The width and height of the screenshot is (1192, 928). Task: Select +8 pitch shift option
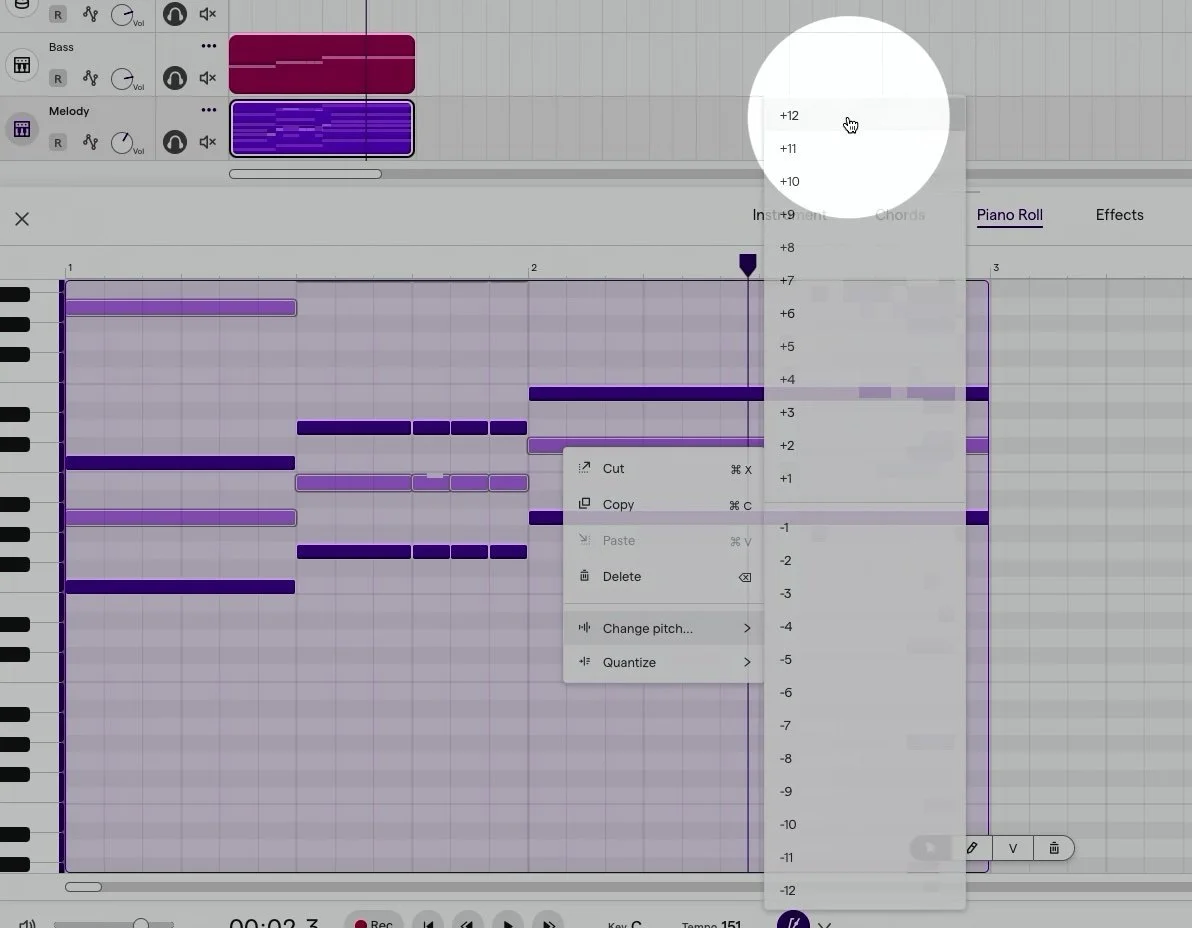point(864,248)
